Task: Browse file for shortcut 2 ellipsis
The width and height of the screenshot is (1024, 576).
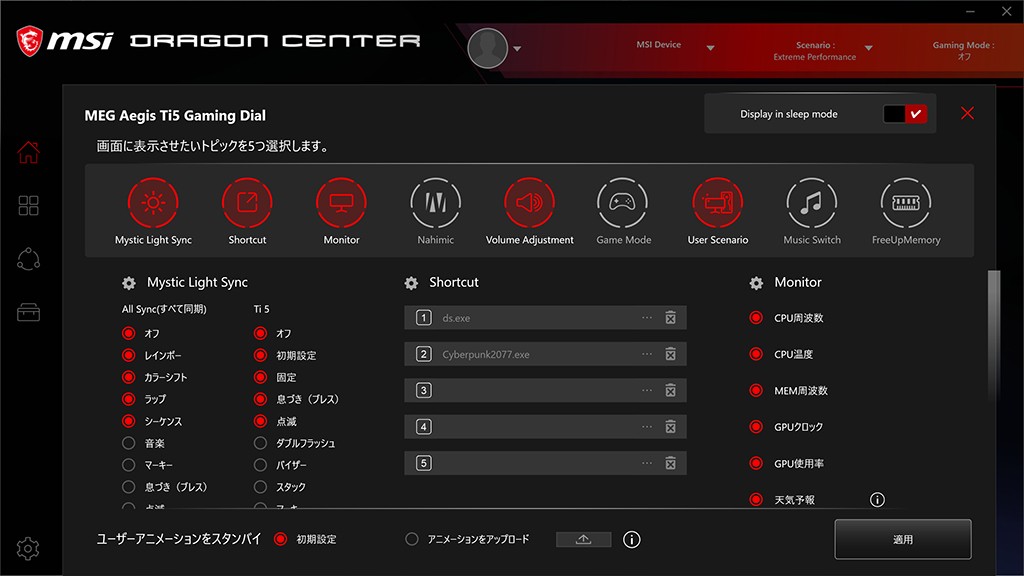Action: tap(647, 354)
